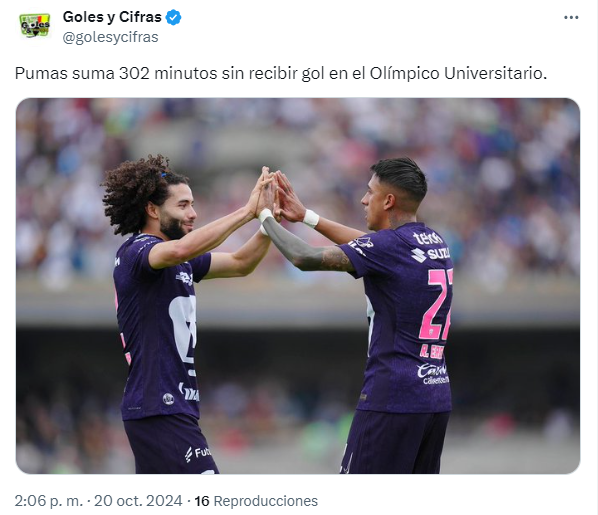Click the number 16 views figure

(x=202, y=501)
